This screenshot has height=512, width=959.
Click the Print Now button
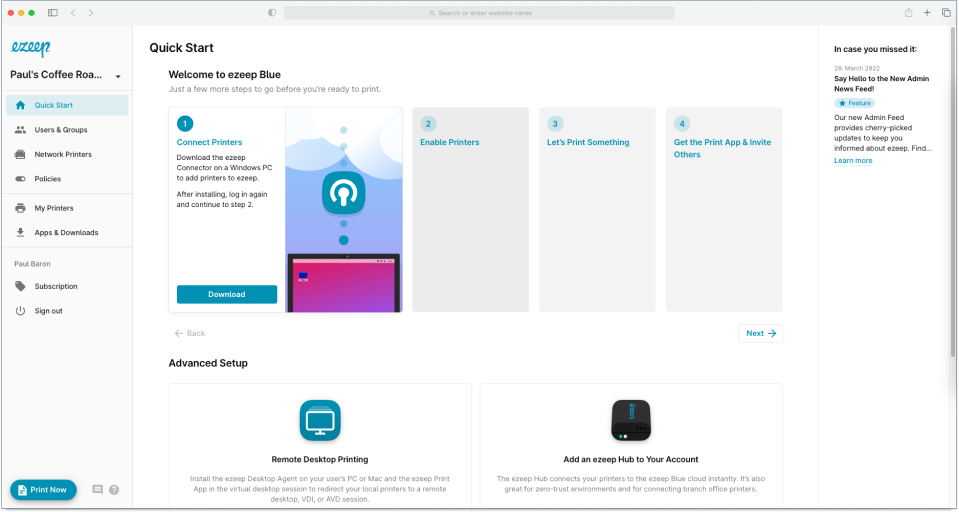tap(43, 489)
